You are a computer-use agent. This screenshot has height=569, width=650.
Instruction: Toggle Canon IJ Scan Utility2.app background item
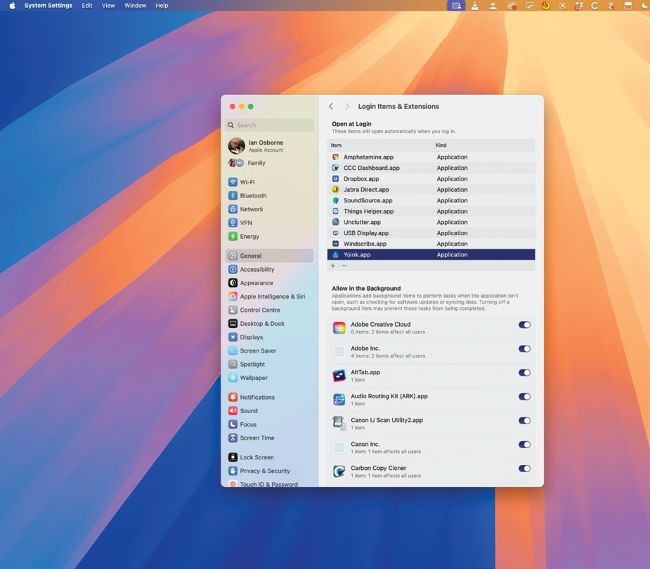pyautogui.click(x=524, y=421)
